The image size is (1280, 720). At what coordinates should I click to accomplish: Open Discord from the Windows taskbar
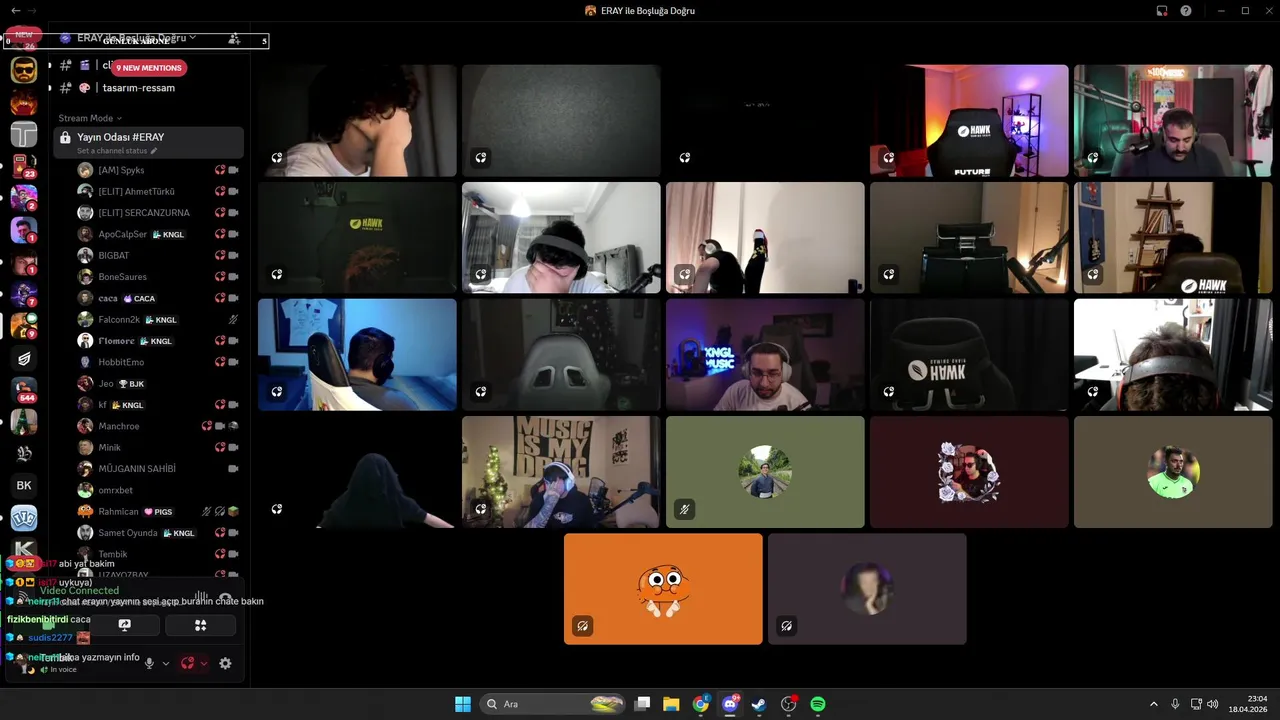click(730, 704)
